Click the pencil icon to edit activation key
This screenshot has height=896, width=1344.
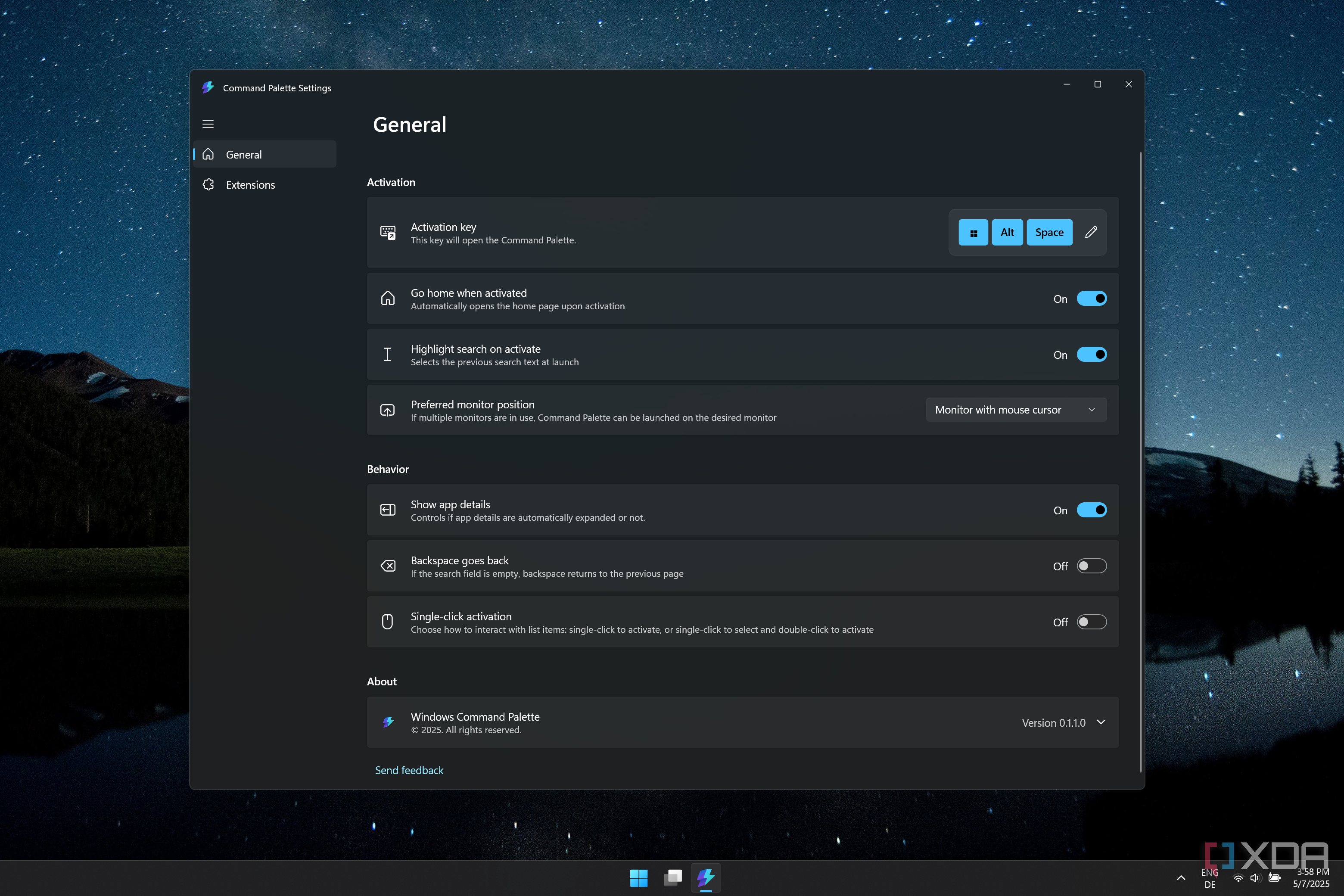1091,232
